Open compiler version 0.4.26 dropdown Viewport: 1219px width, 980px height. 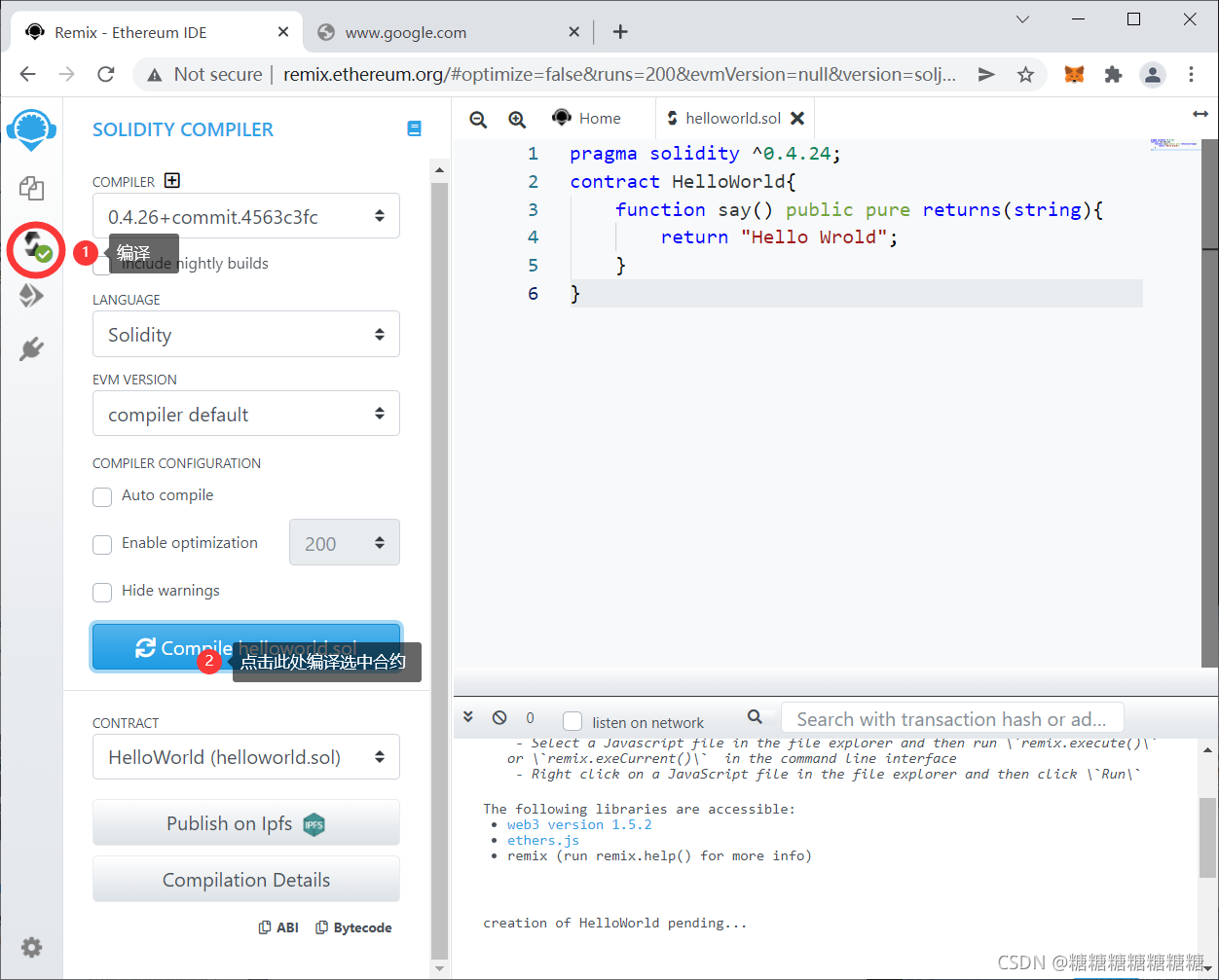pyautogui.click(x=246, y=216)
